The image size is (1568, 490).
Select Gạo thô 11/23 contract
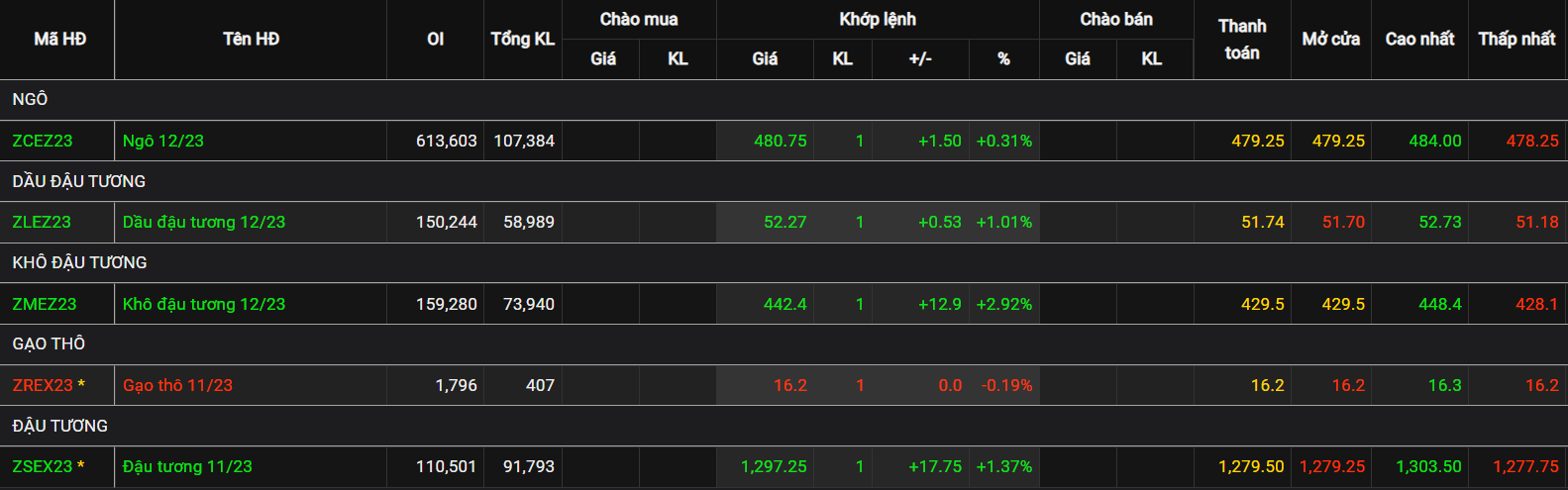click(177, 385)
